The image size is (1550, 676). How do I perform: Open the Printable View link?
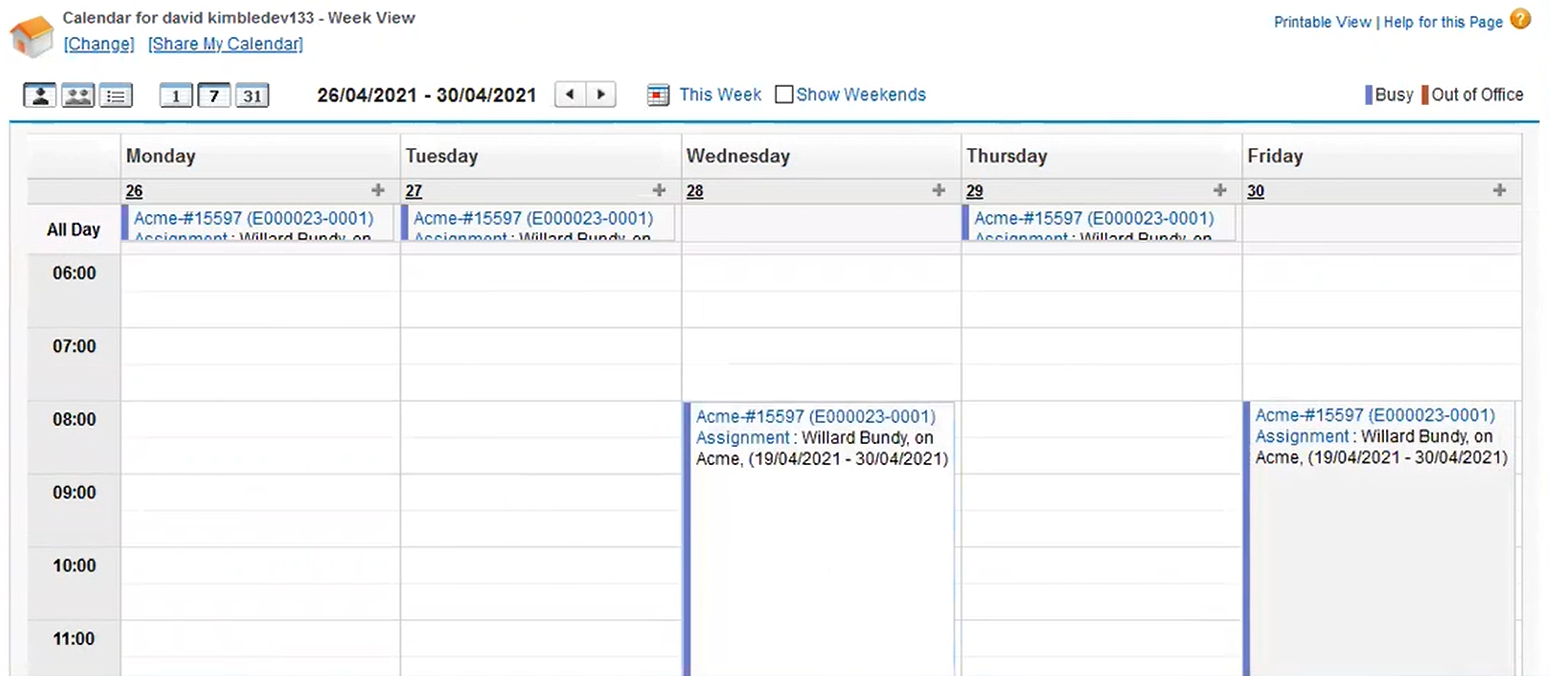tap(1322, 22)
